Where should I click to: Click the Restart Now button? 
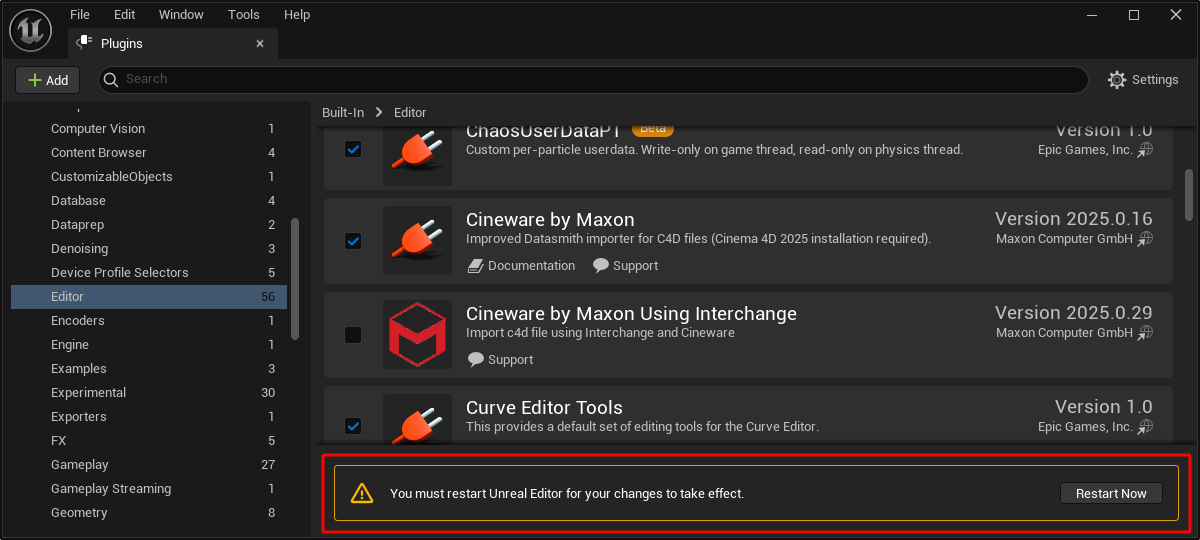(x=1111, y=493)
